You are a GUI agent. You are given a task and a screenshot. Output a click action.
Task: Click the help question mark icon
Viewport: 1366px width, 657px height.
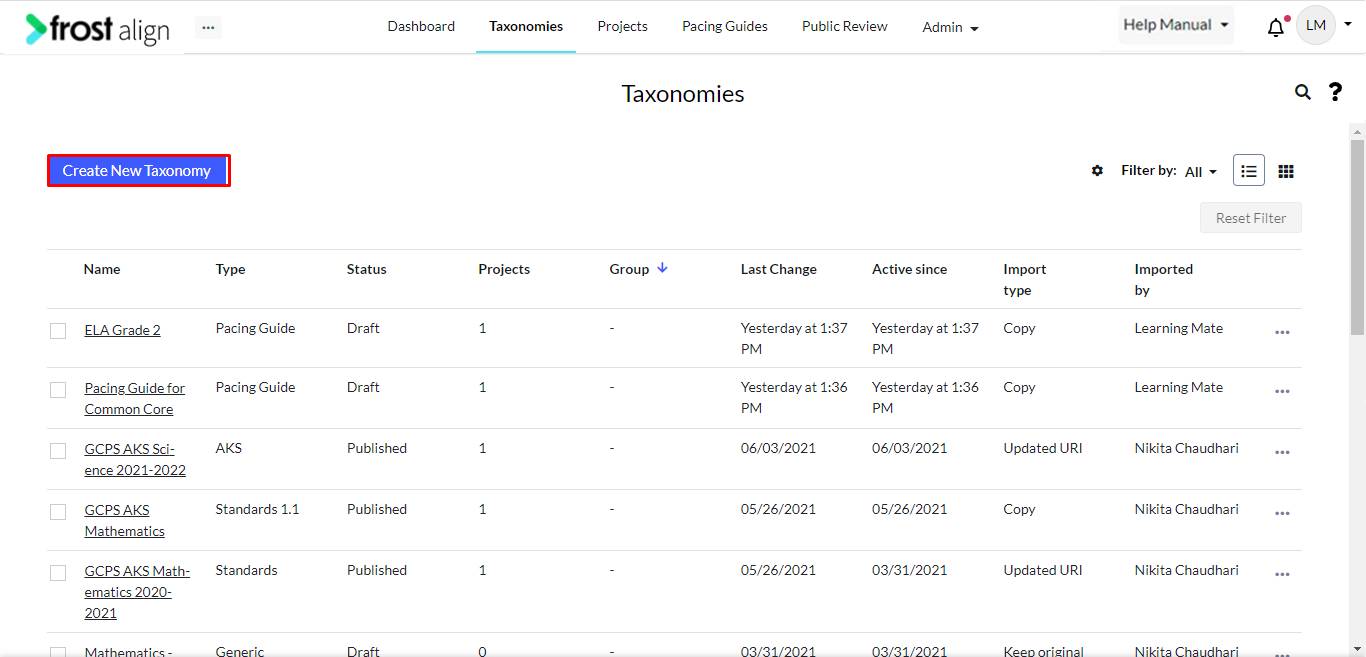click(1335, 92)
